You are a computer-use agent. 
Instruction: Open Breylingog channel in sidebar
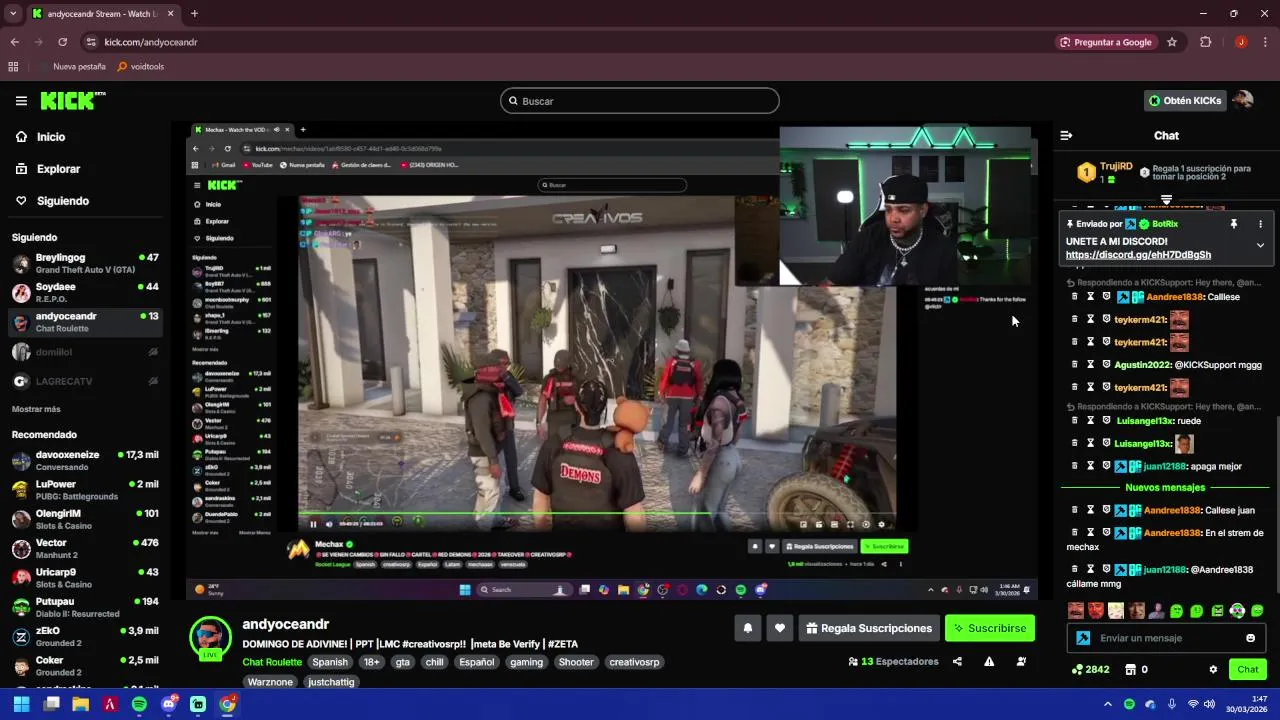[85, 263]
